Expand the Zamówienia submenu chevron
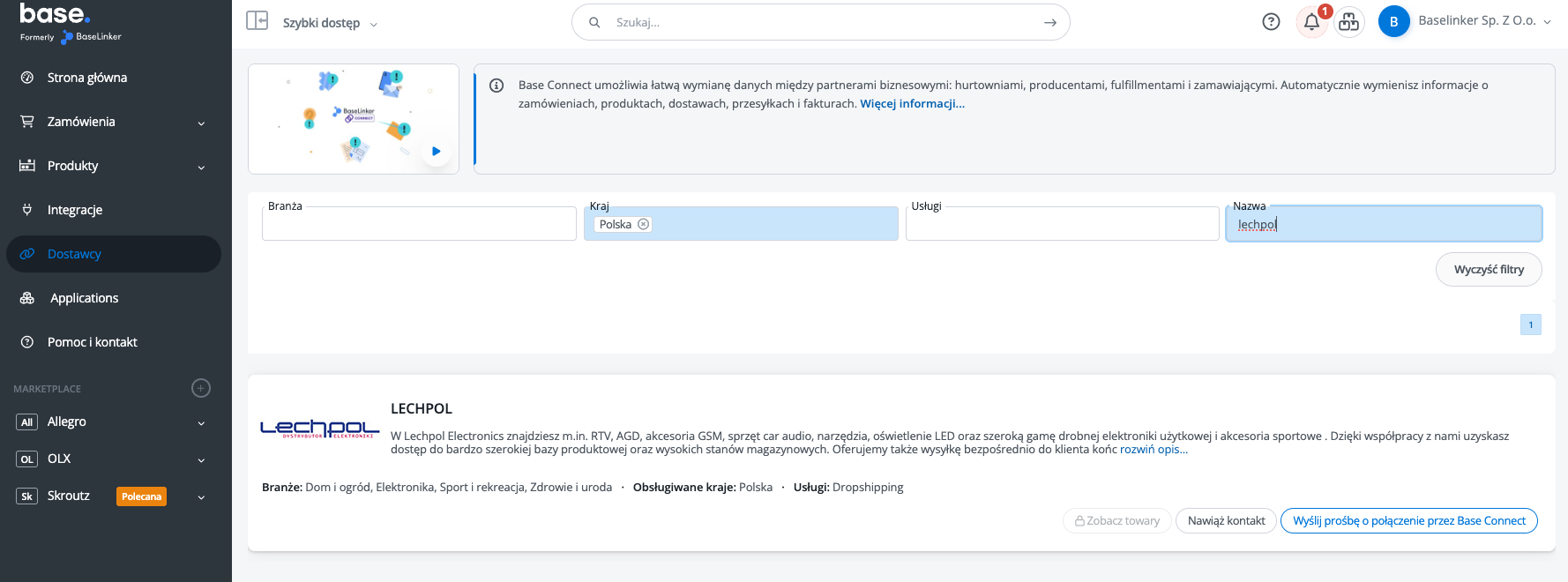The width and height of the screenshot is (1568, 582). 201,123
